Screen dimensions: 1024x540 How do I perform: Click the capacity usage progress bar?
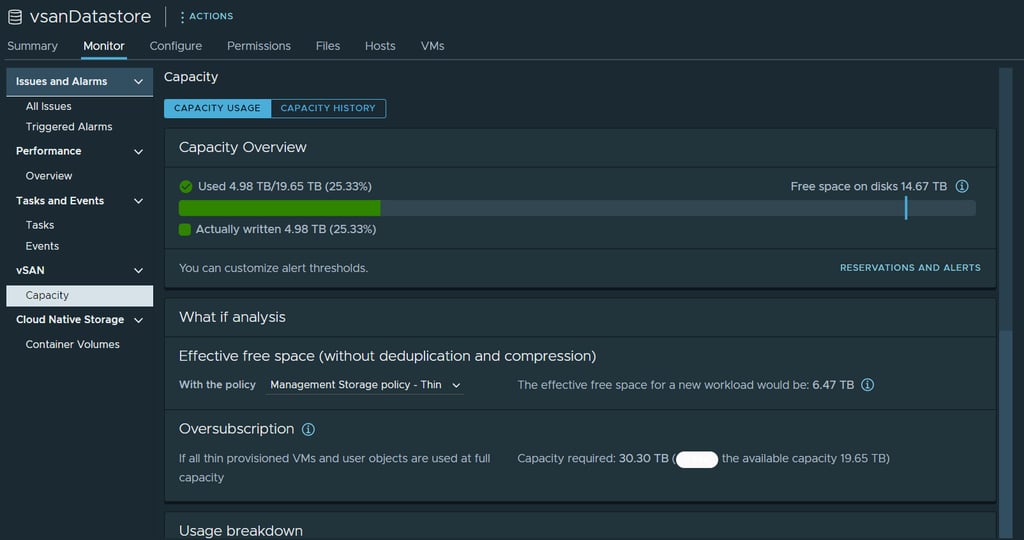pyautogui.click(x=577, y=208)
